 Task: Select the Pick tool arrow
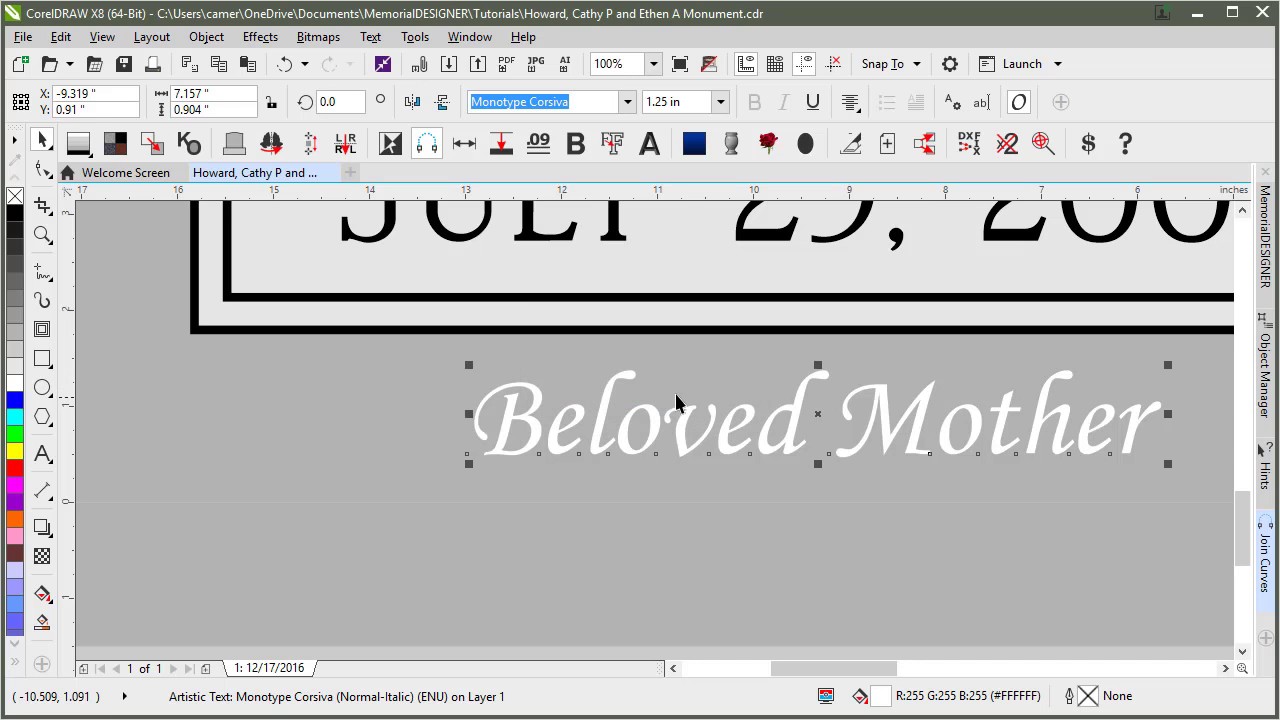pyautogui.click(x=42, y=141)
